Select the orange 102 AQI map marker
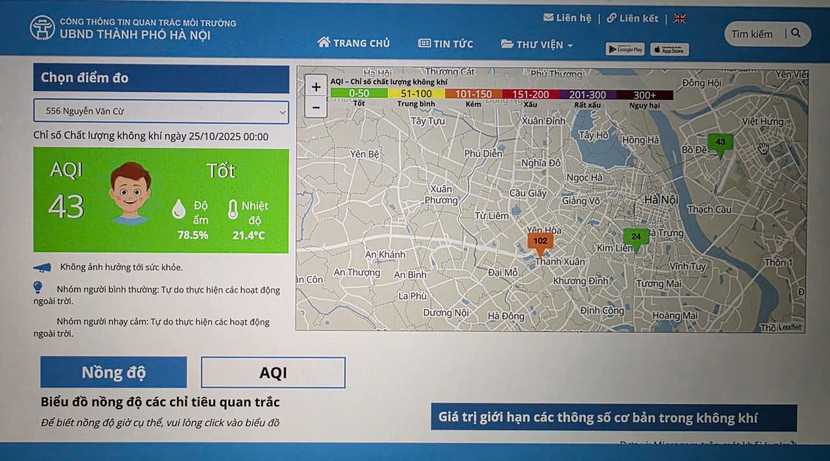The width and height of the screenshot is (830, 461). 540,242
